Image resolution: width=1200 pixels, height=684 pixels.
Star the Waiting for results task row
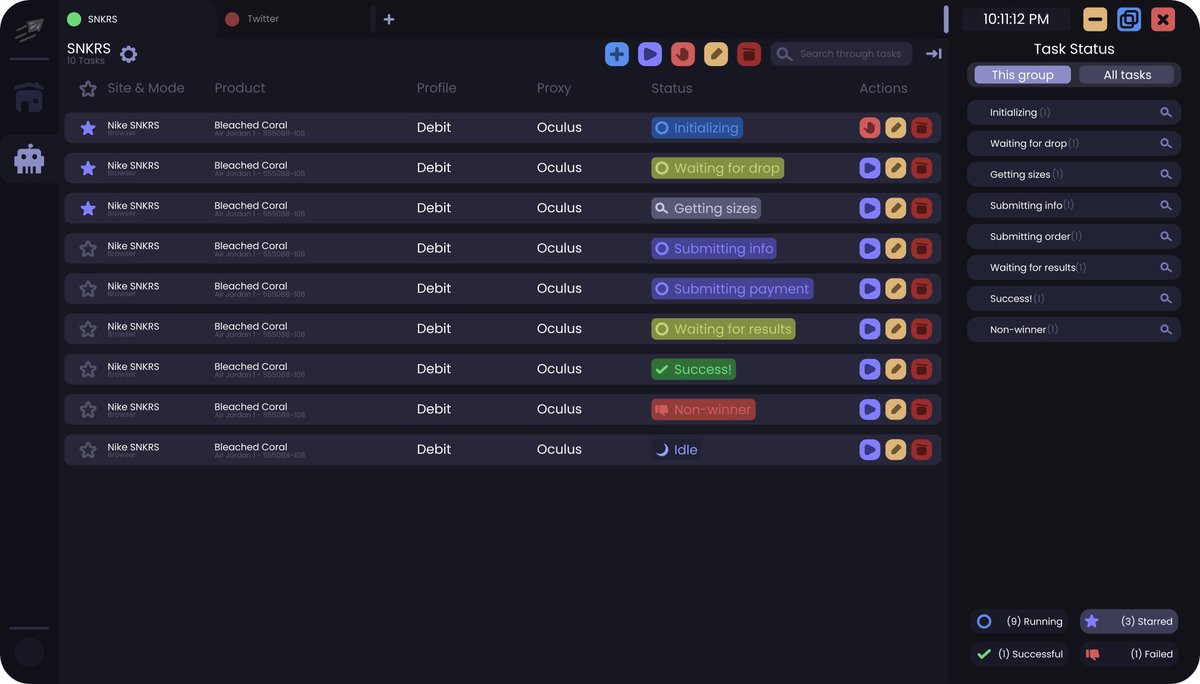(88, 329)
